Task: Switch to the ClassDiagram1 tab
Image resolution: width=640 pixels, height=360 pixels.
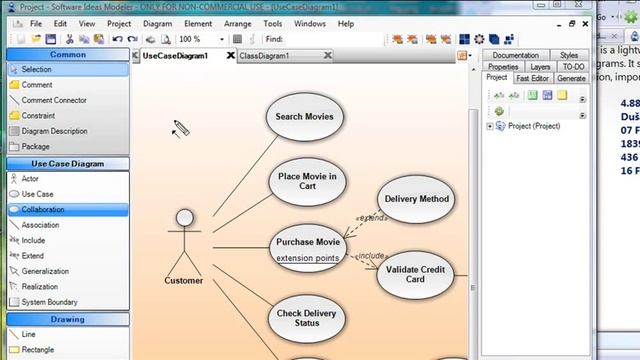Action: coord(264,56)
